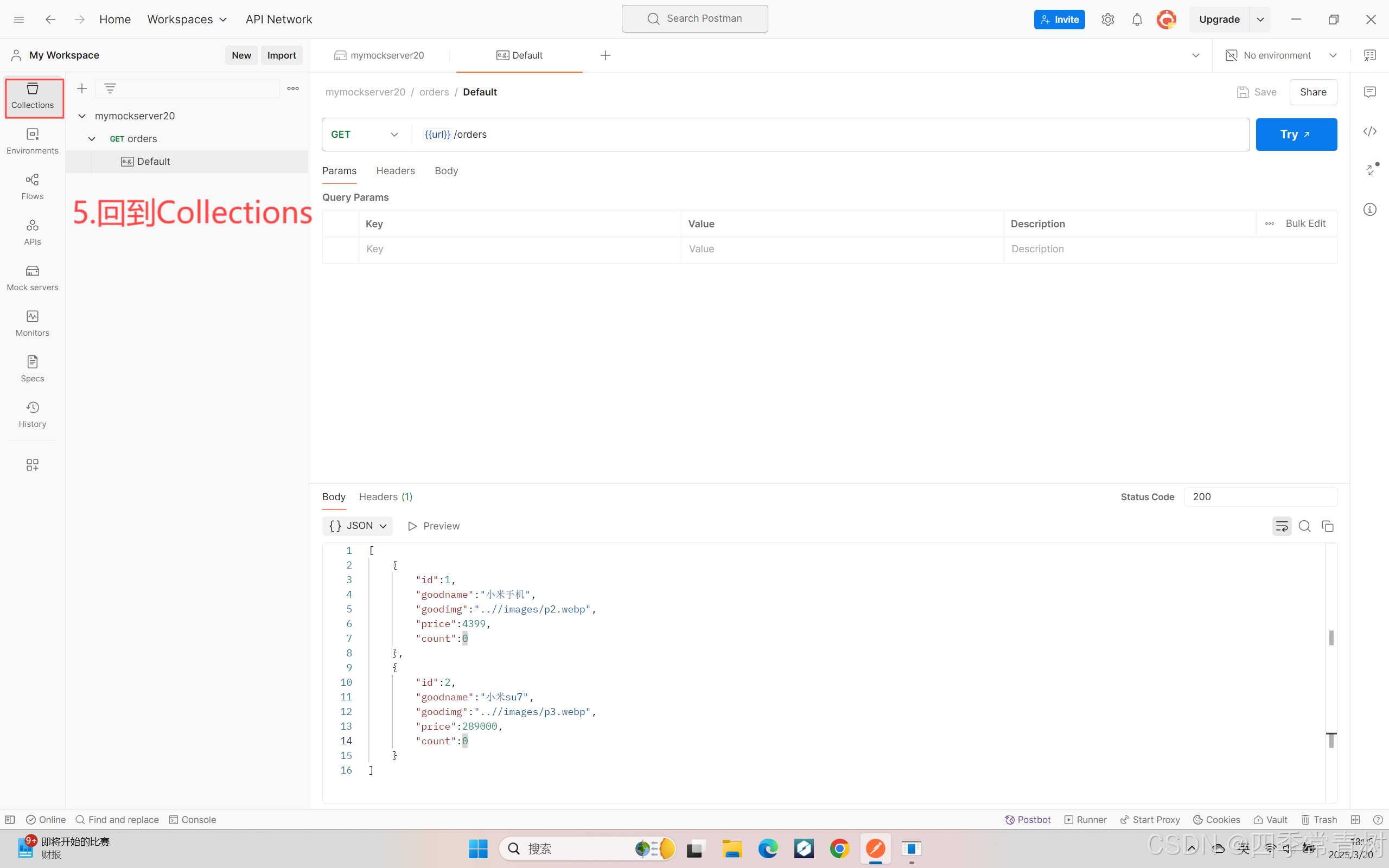Select the Flows sidebar icon
Viewport: 1389px width, 868px height.
[31, 187]
